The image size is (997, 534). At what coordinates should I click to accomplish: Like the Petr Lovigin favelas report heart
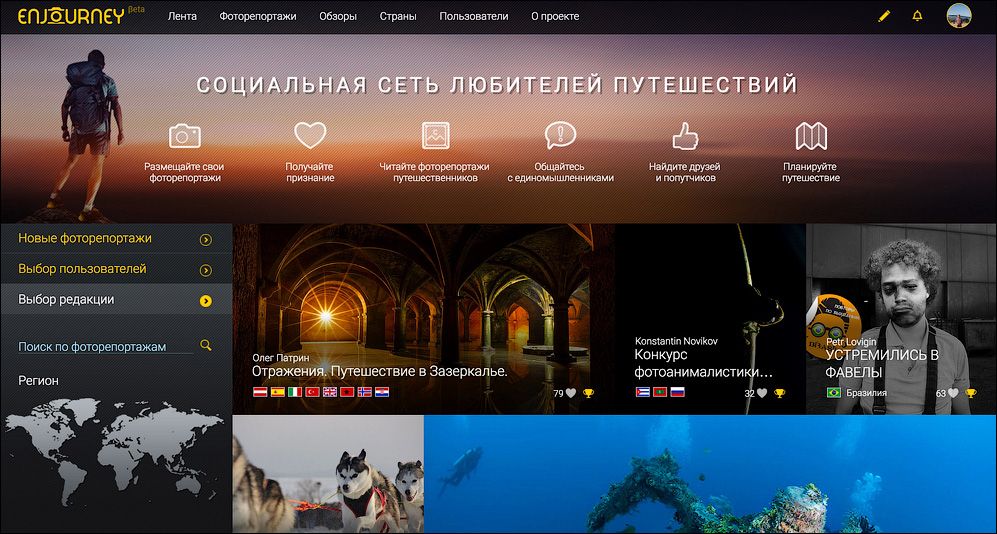[x=952, y=393]
